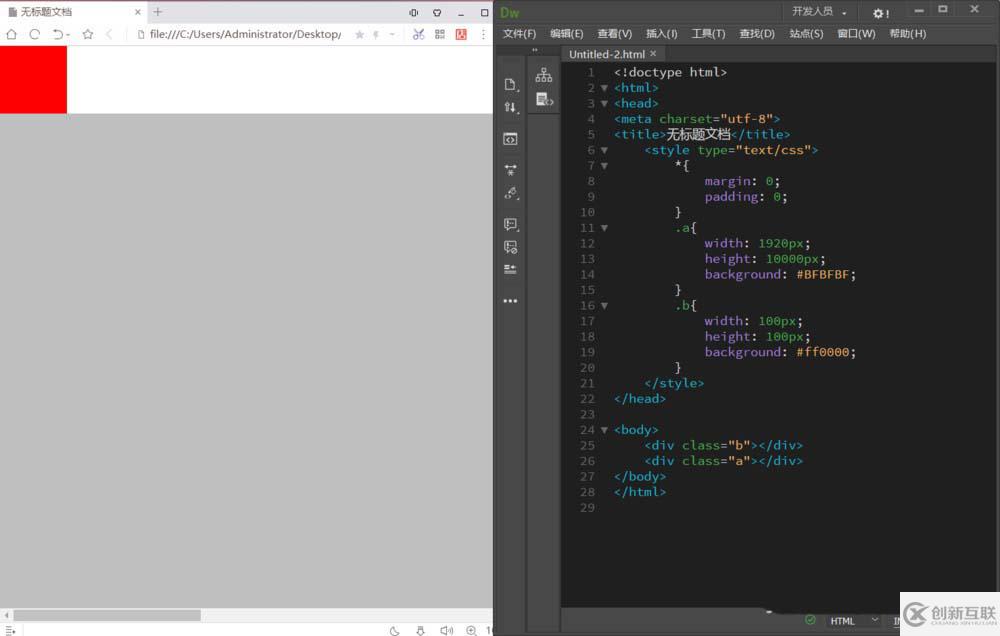The height and width of the screenshot is (636, 1000).
Task: Open the 开发人员 workspace dropdown
Action: [819, 11]
